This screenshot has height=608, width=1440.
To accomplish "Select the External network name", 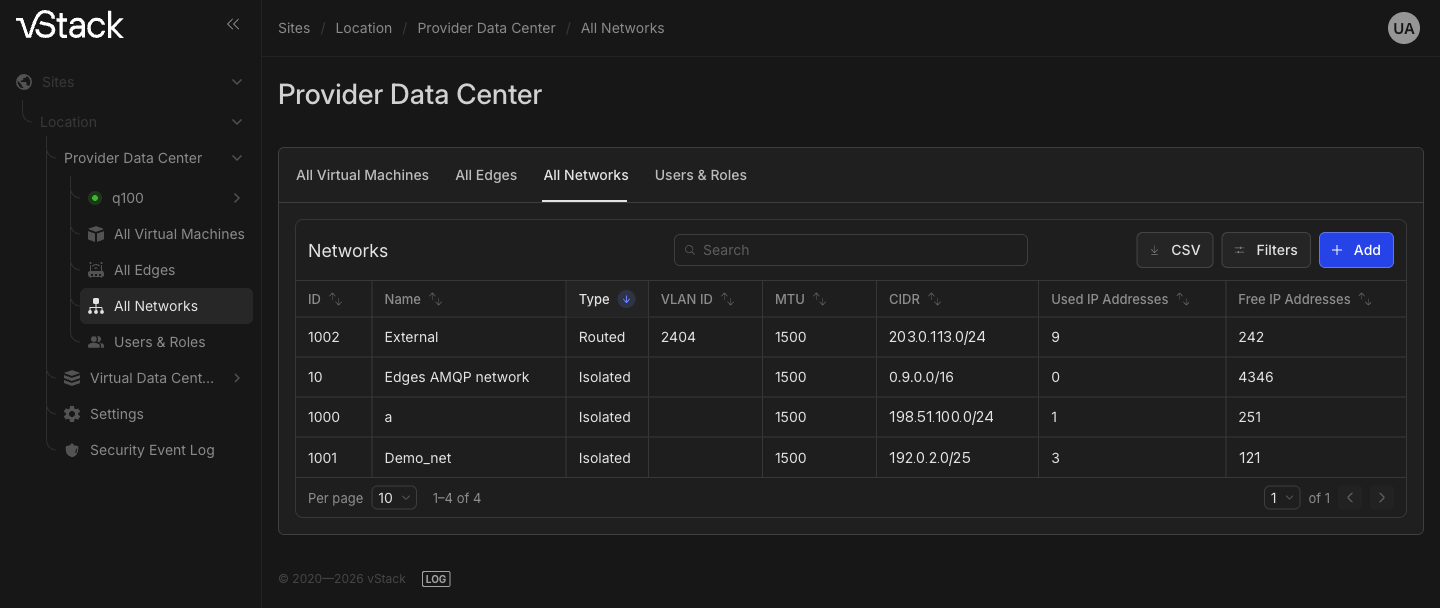I will pos(412,337).
